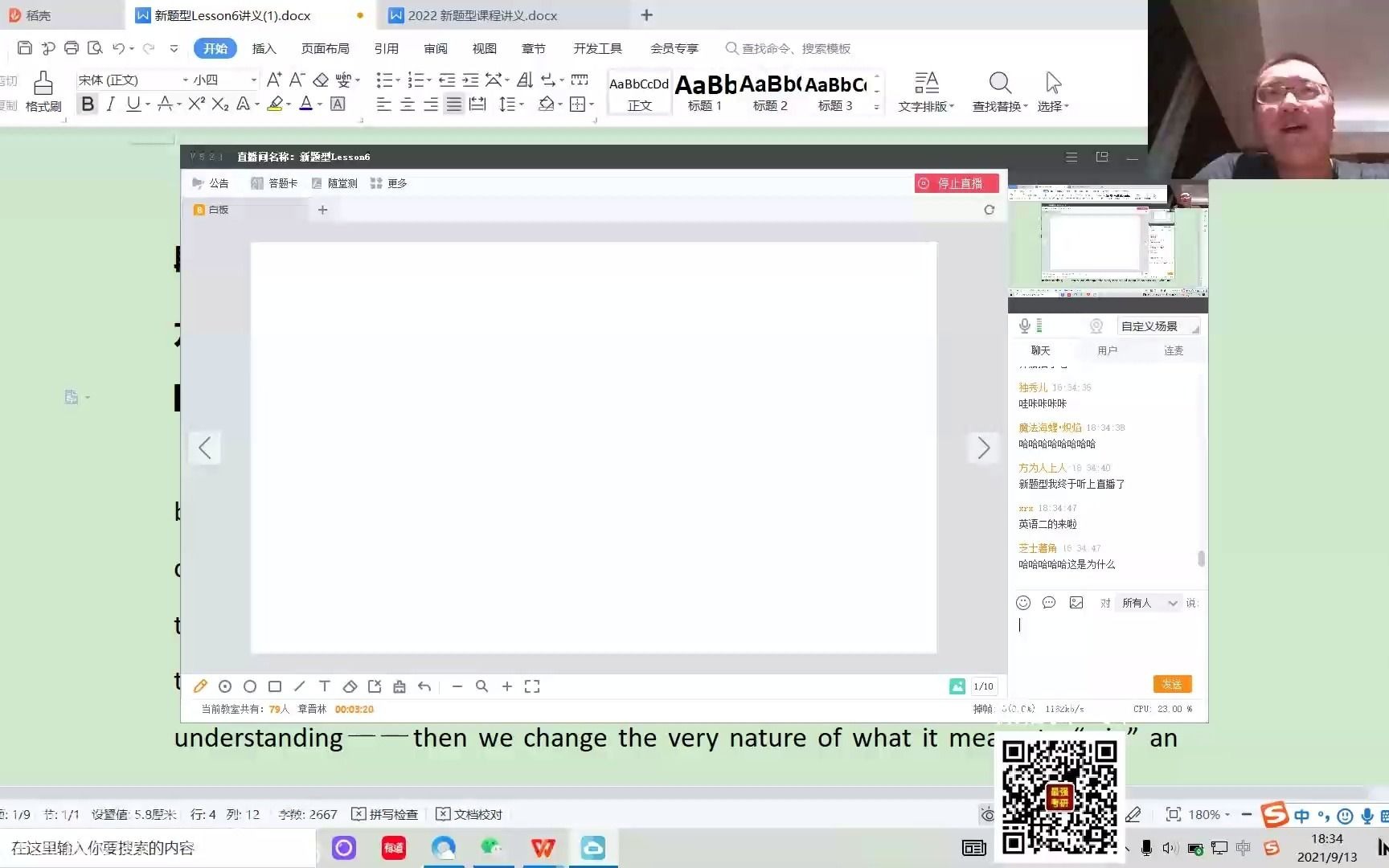Click the 更多 more button

click(389, 183)
